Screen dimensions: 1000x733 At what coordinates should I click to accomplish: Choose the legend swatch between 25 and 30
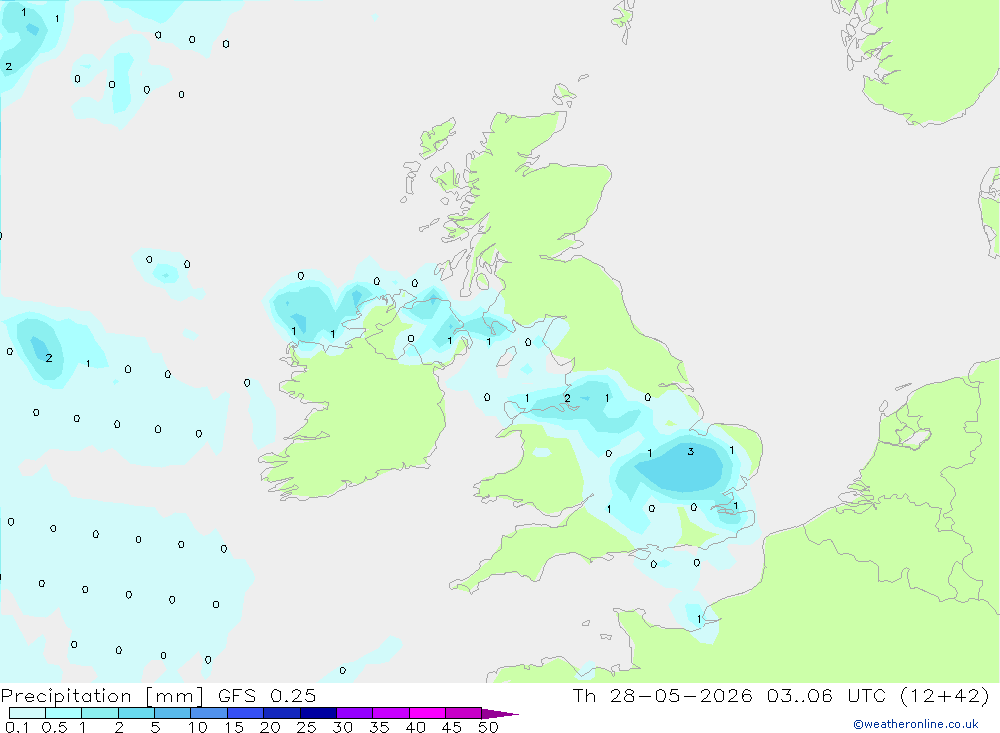tap(318, 713)
